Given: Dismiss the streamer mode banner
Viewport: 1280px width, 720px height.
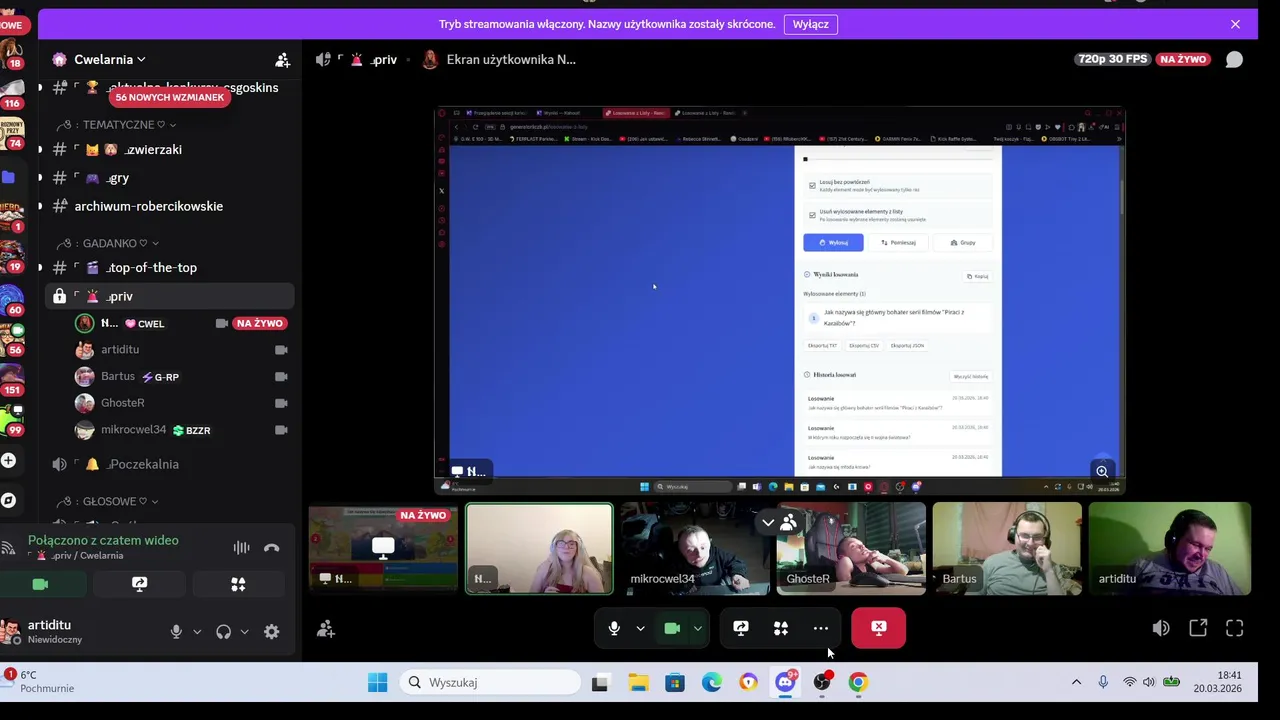Looking at the screenshot, I should [1235, 24].
